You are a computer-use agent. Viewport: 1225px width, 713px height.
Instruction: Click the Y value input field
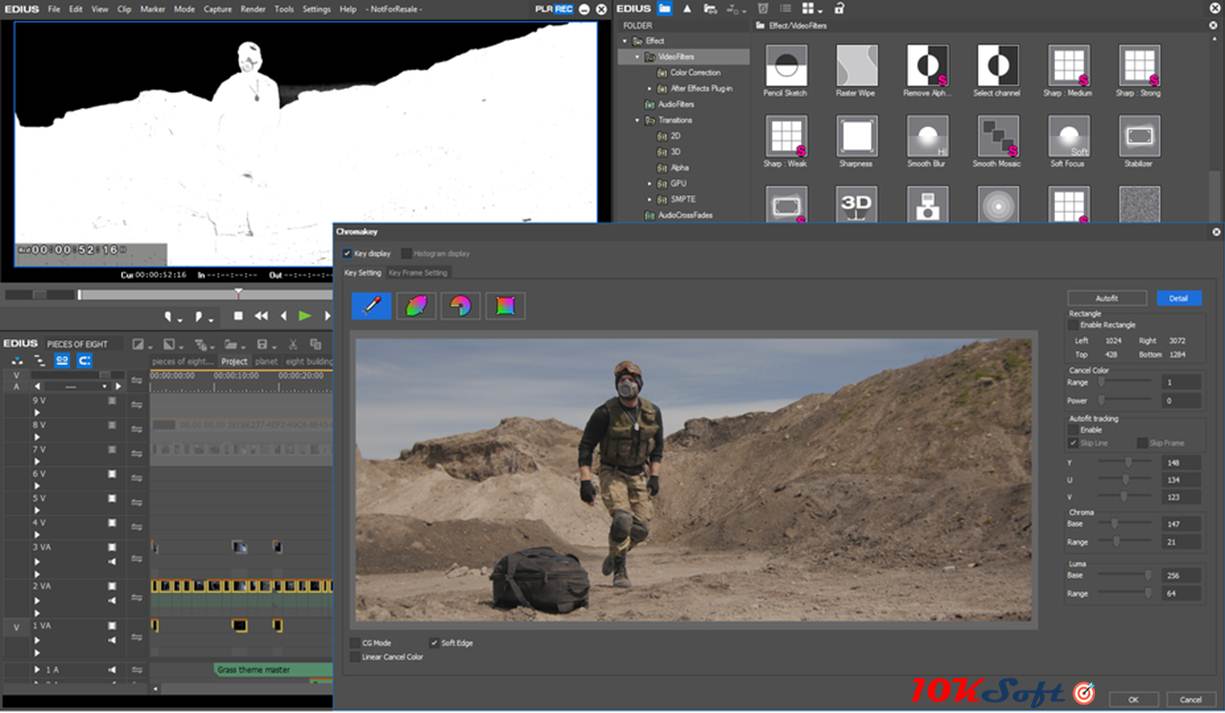click(x=1181, y=463)
